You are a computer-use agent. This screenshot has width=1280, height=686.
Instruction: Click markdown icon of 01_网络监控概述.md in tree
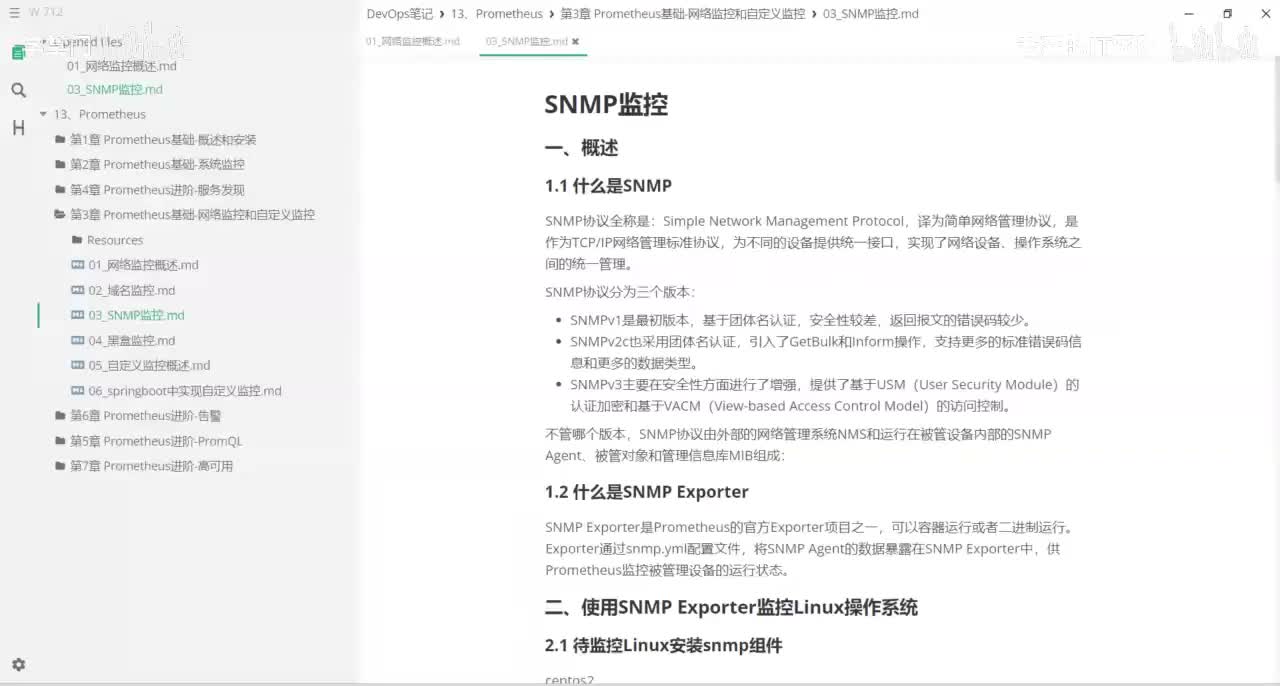78,265
